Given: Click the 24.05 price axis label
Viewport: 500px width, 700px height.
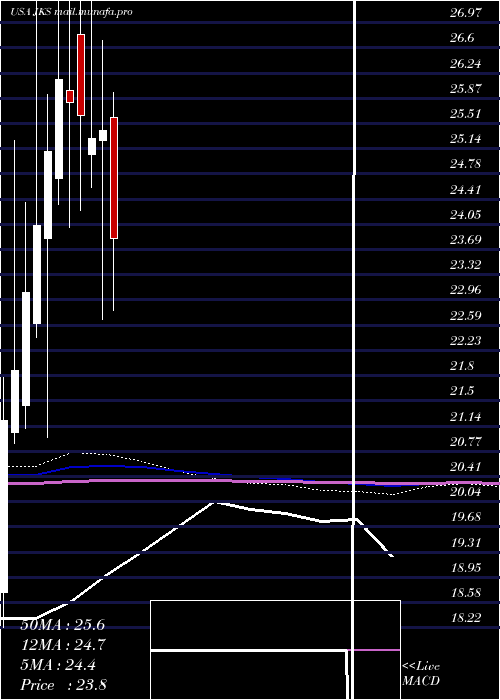Looking at the screenshot, I should point(466,214).
